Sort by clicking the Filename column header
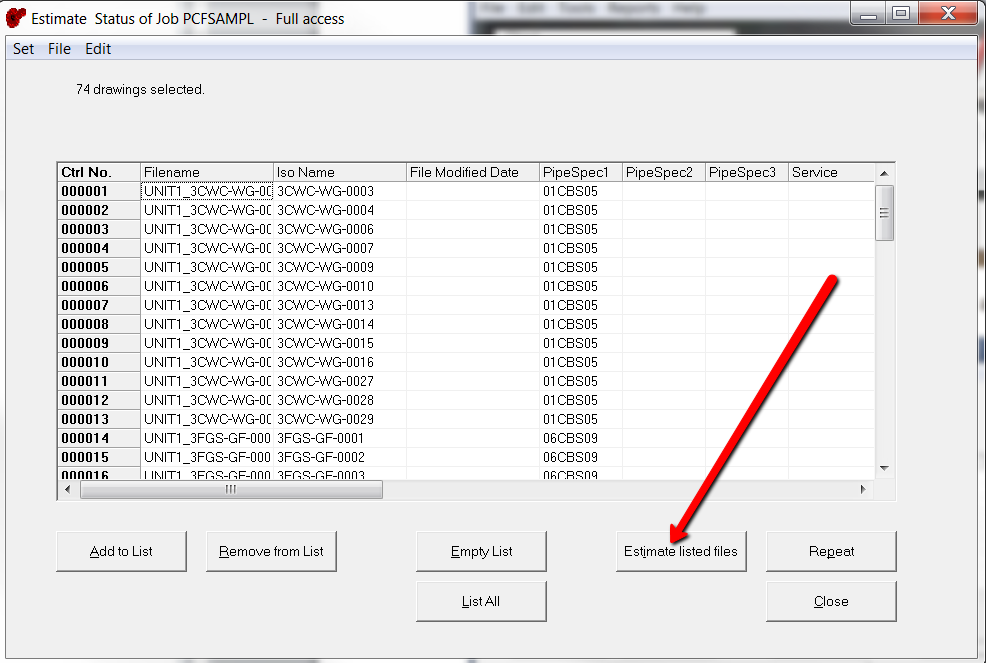Image resolution: width=986 pixels, height=663 pixels. [x=207, y=171]
